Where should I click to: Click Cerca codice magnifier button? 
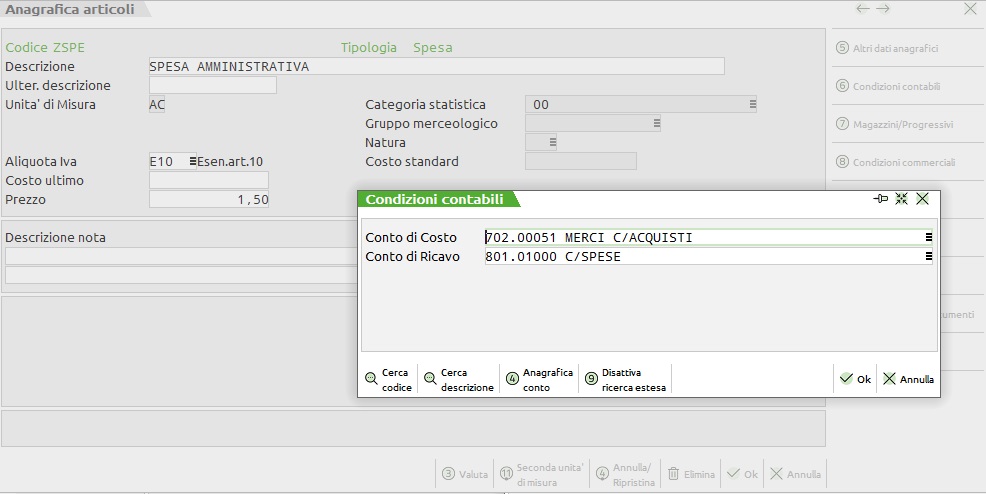click(388, 379)
